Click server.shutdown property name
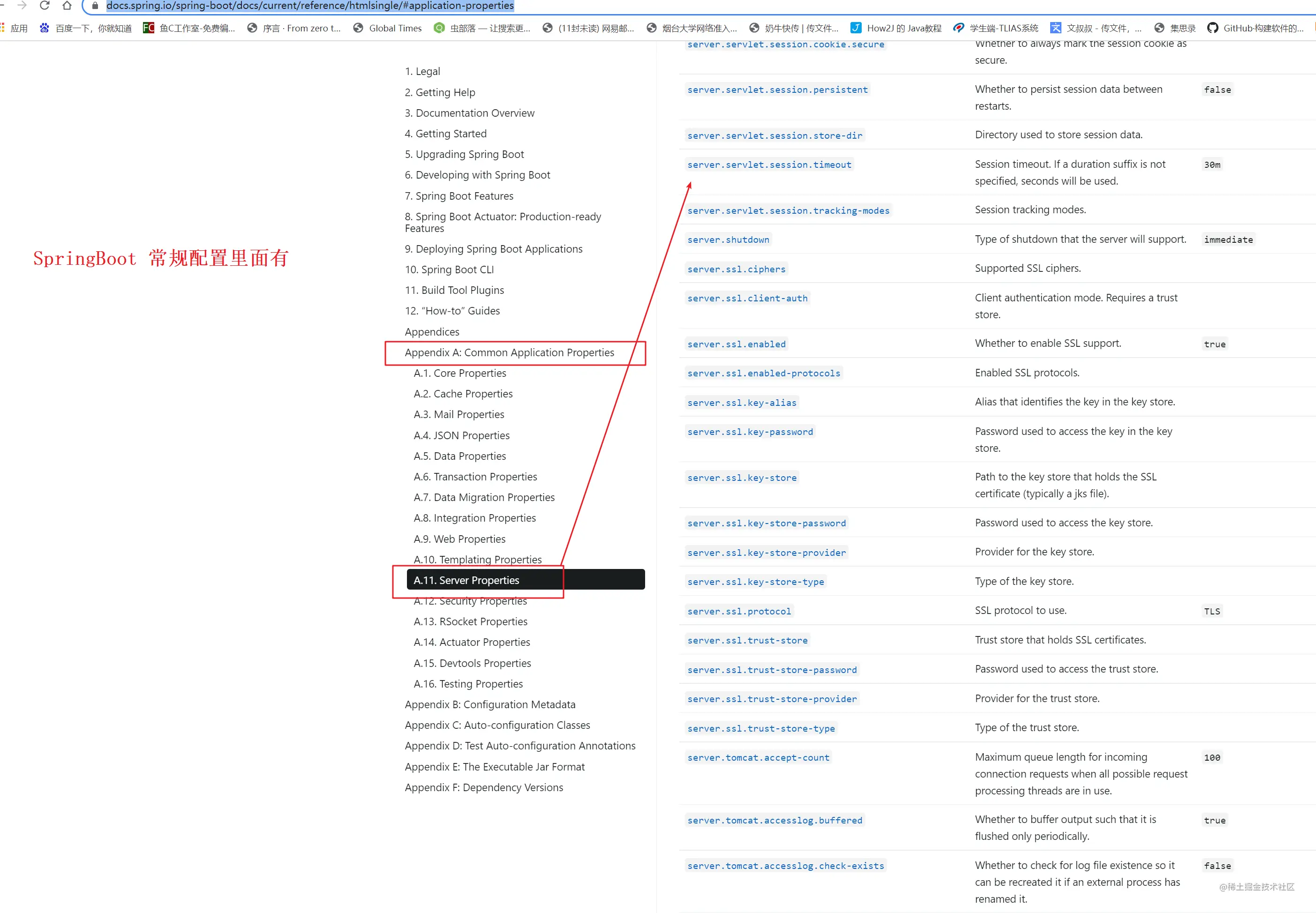1316x913 pixels. coord(729,239)
